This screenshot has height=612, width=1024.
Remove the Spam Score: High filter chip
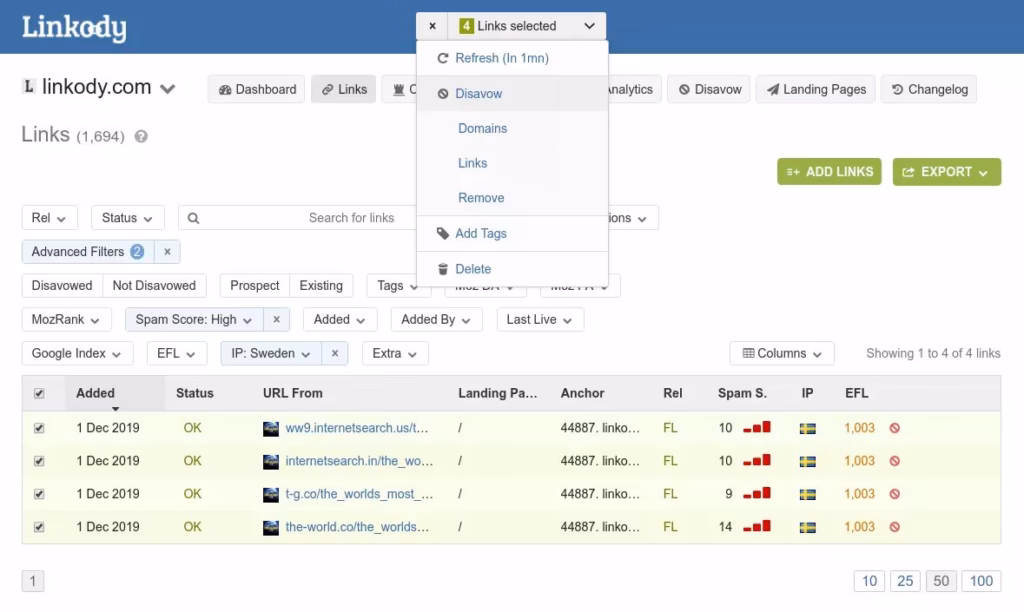(275, 319)
